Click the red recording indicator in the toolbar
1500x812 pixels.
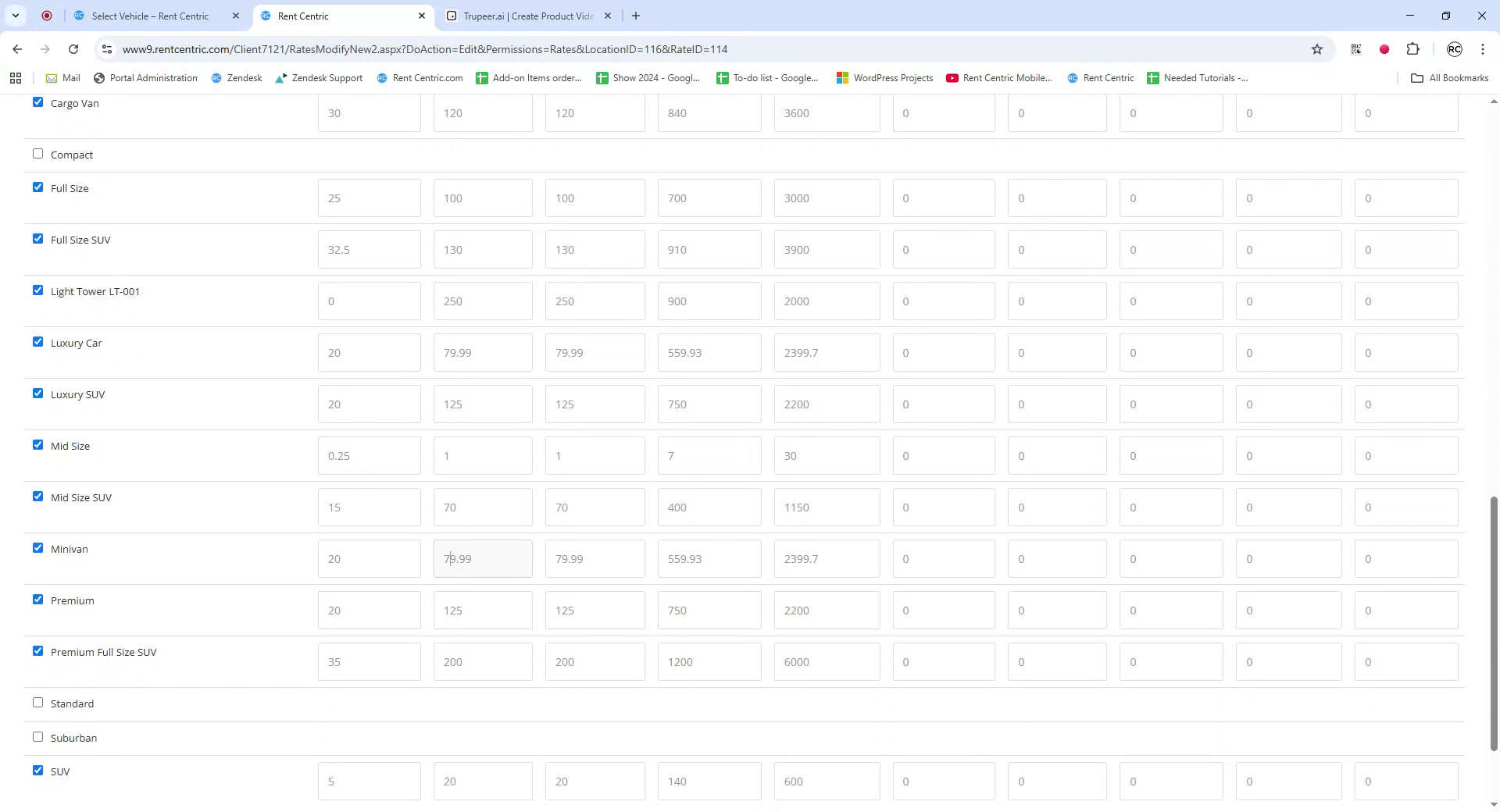(x=1384, y=48)
